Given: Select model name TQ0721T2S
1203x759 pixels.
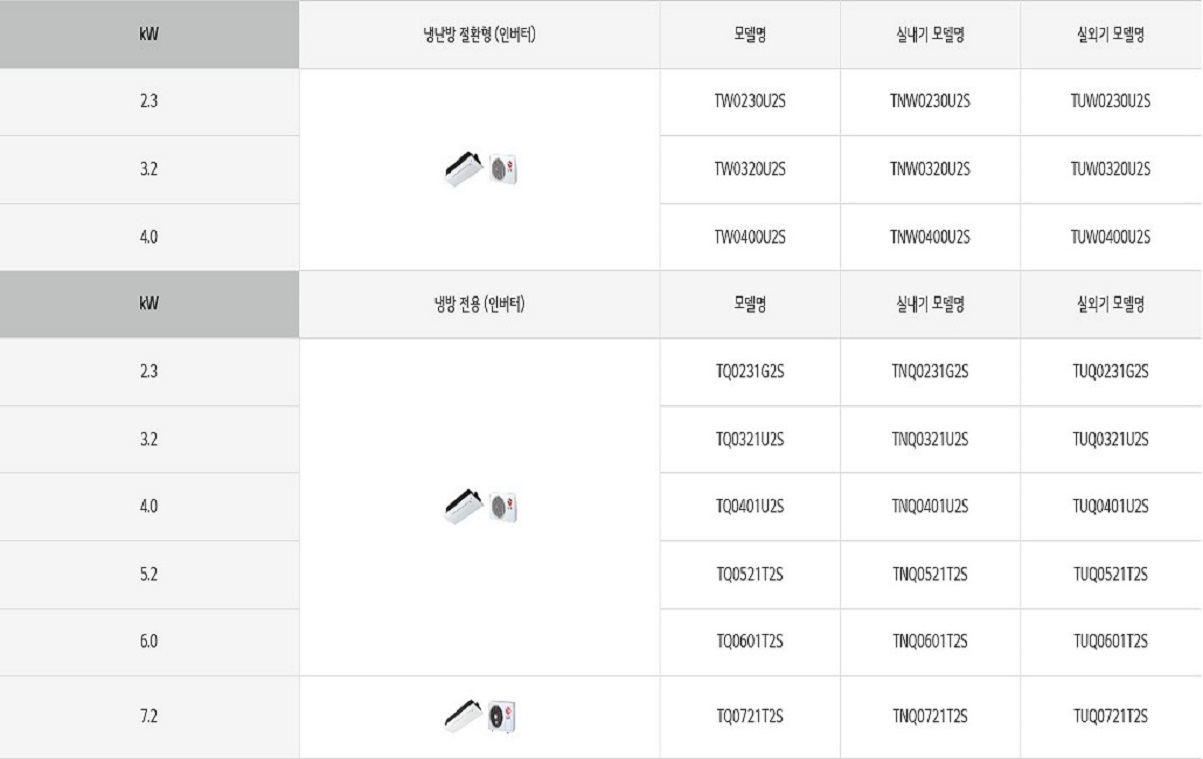Looking at the screenshot, I should point(750,716).
